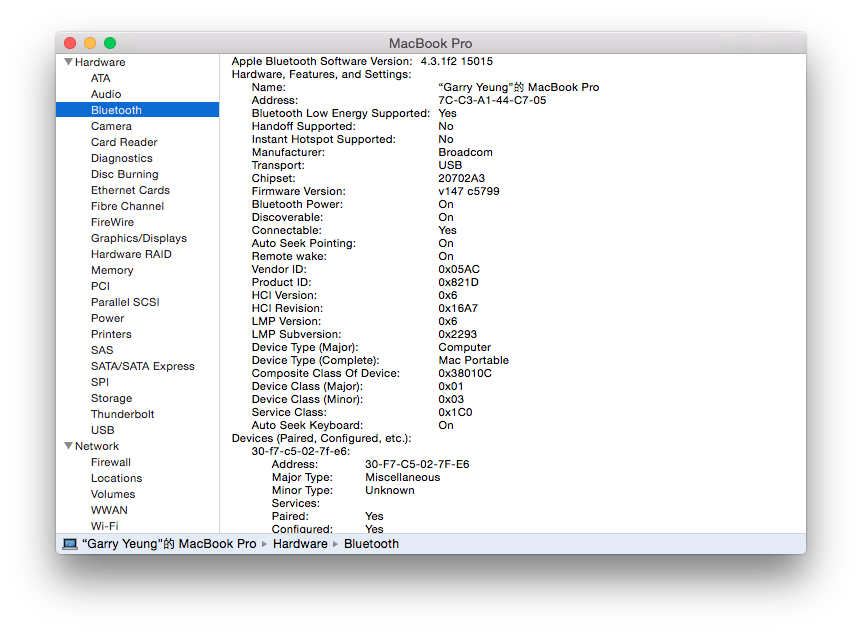This screenshot has height=634, width=862.
Task: Open the Camera hardware entry
Action: pos(111,126)
